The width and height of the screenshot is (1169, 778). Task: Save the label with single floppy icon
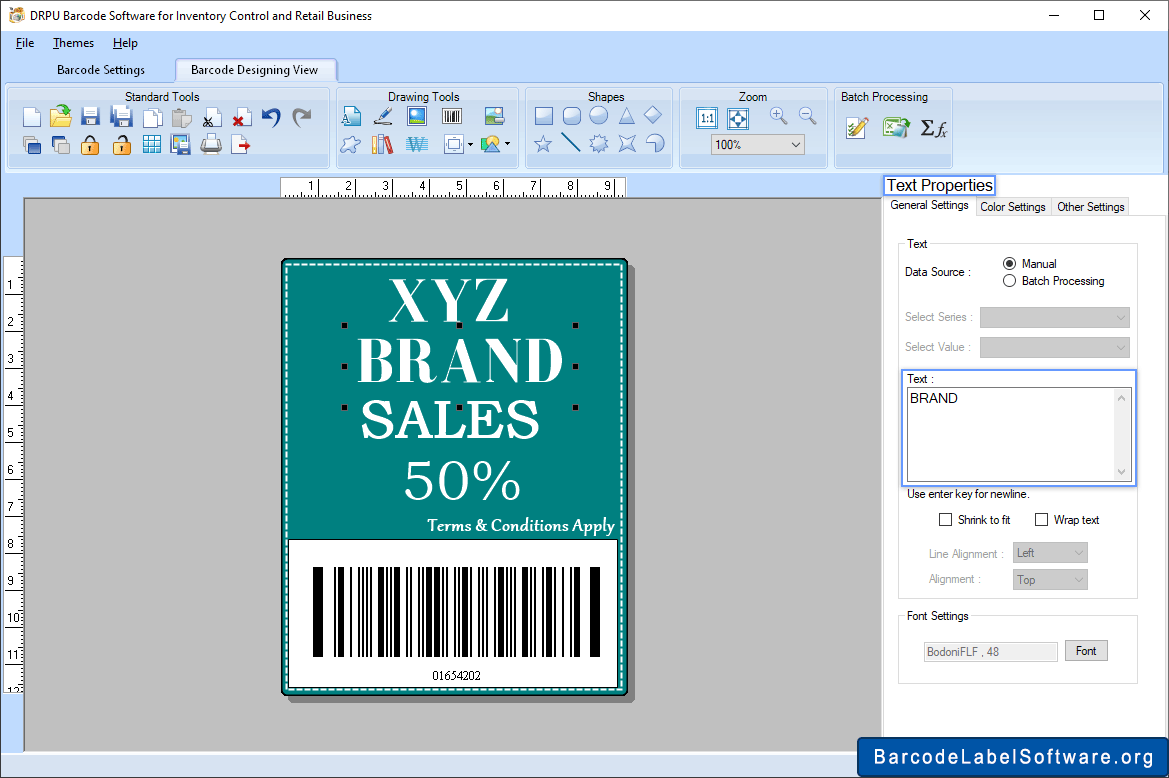point(90,117)
